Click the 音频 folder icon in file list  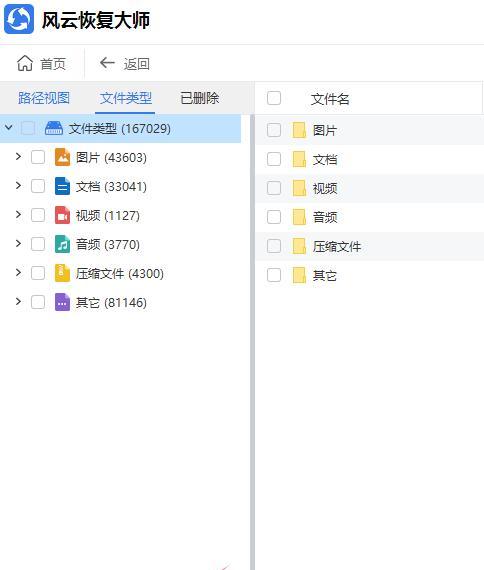pos(299,217)
